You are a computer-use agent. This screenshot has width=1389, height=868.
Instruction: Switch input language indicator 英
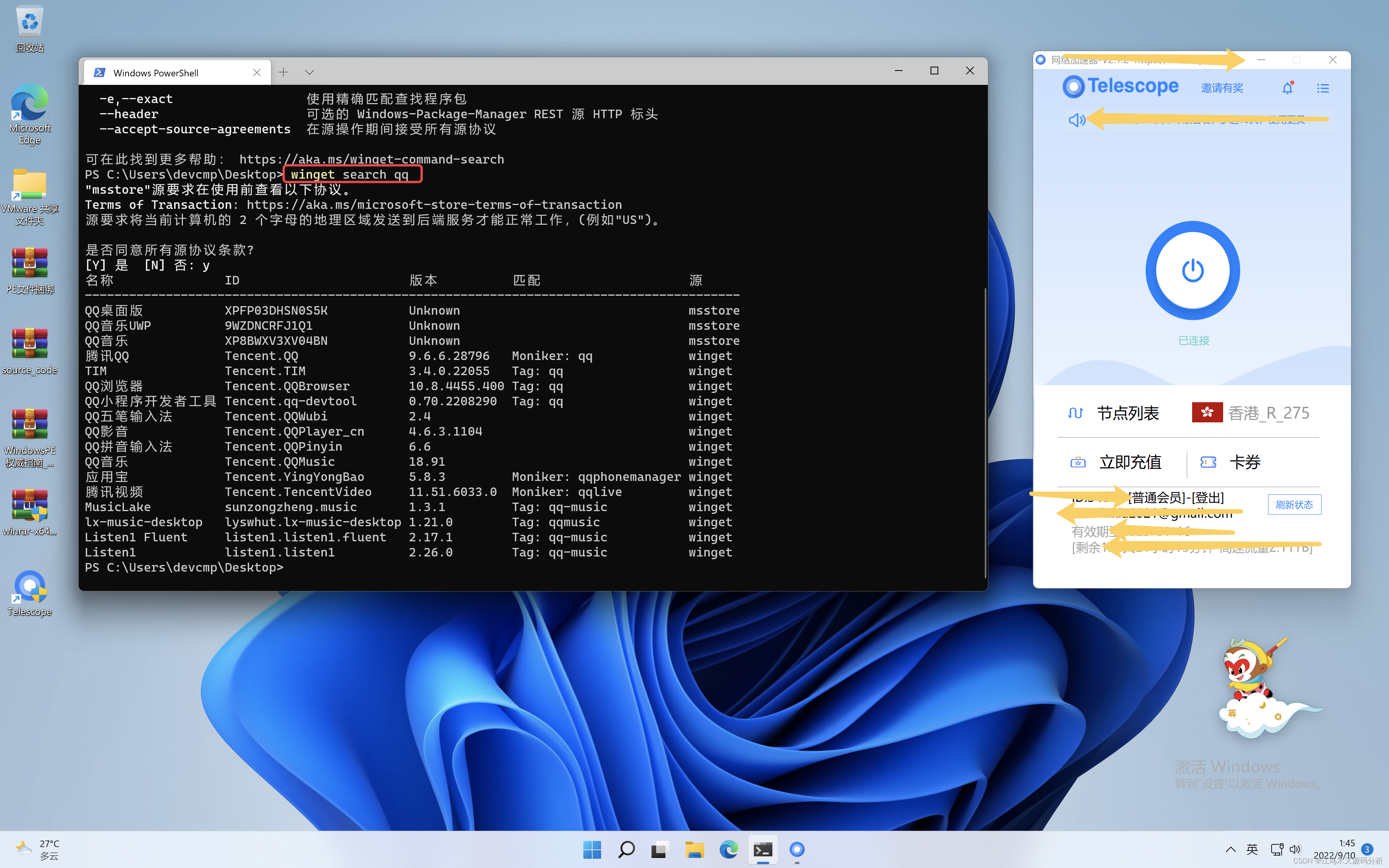click(x=1252, y=850)
